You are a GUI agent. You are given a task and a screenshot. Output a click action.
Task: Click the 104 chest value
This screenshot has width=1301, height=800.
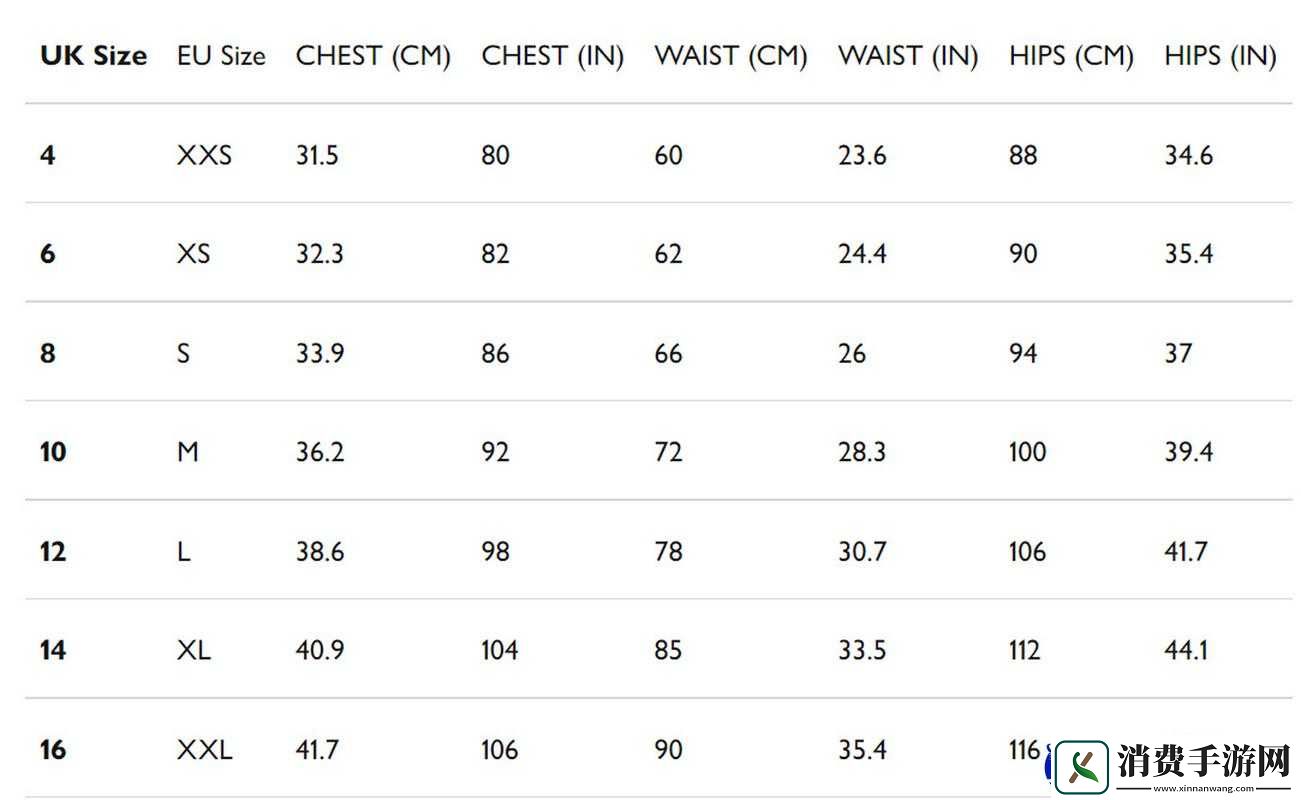click(499, 650)
